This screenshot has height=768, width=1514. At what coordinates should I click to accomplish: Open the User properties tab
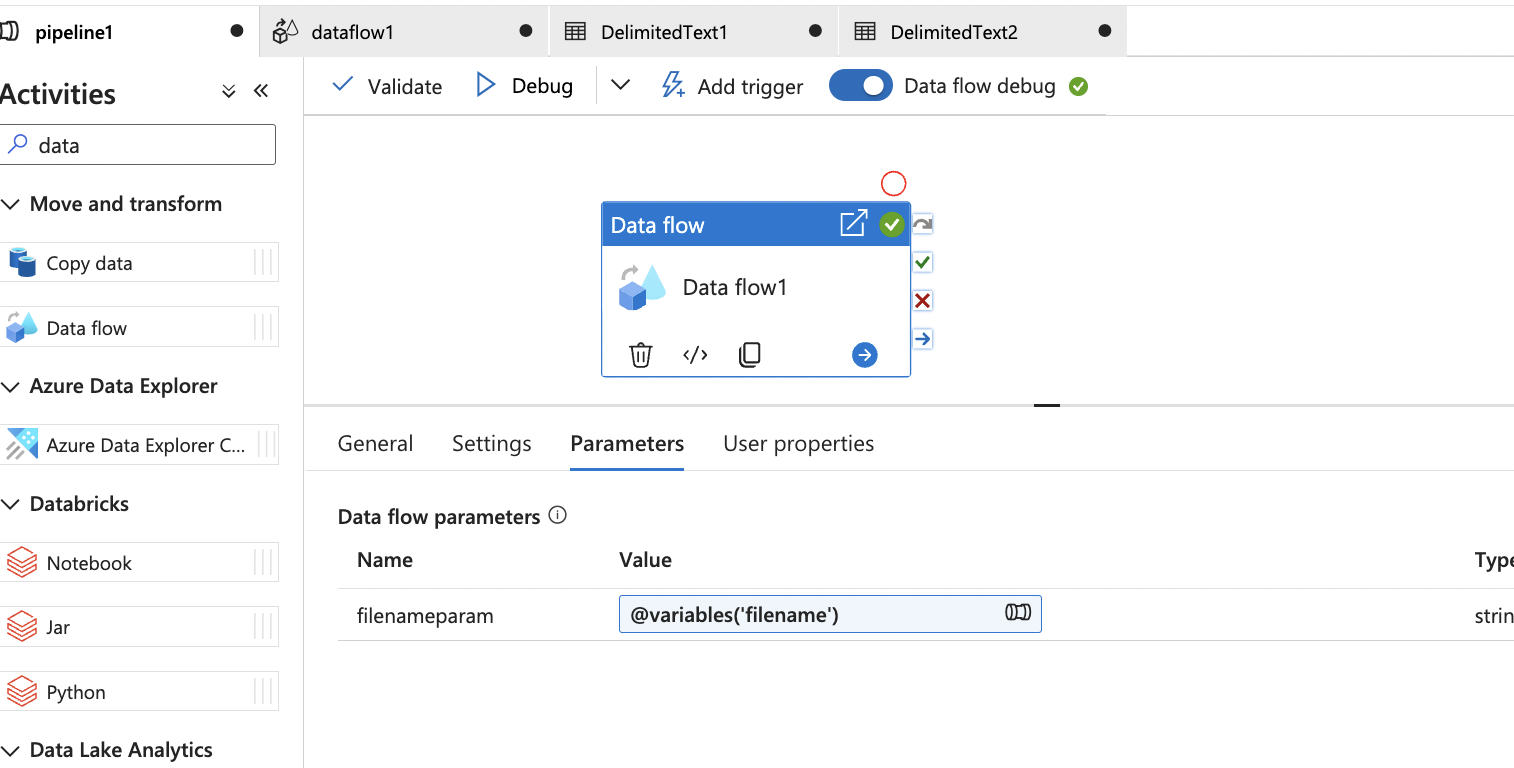(x=799, y=444)
